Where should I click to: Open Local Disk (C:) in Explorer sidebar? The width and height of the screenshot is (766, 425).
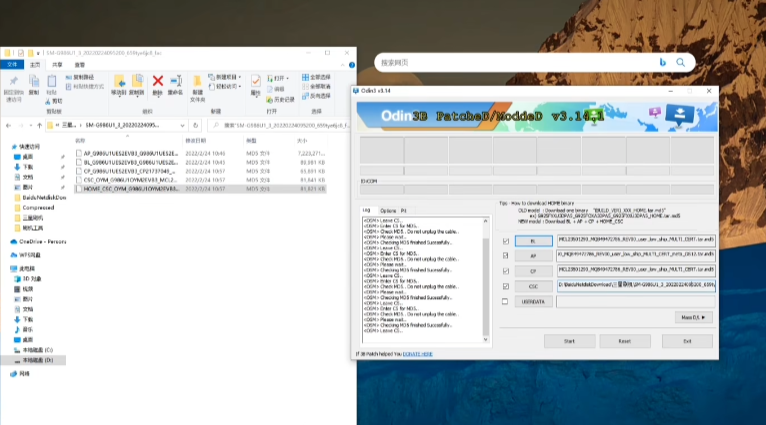(x=33, y=350)
